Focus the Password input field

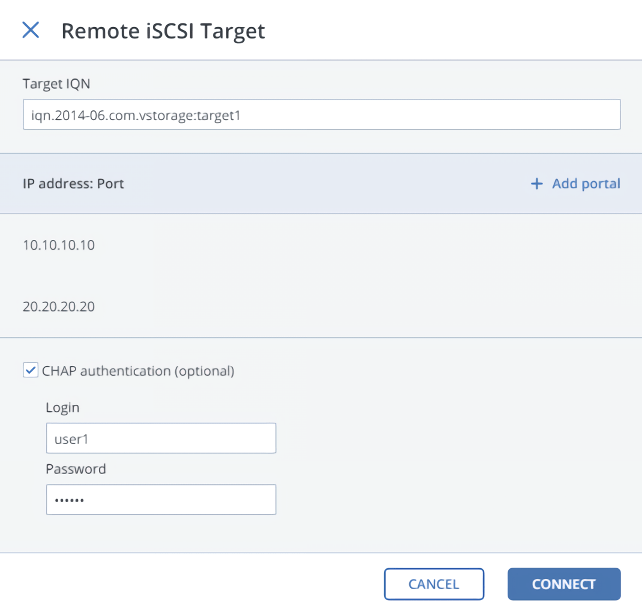[x=161, y=499]
